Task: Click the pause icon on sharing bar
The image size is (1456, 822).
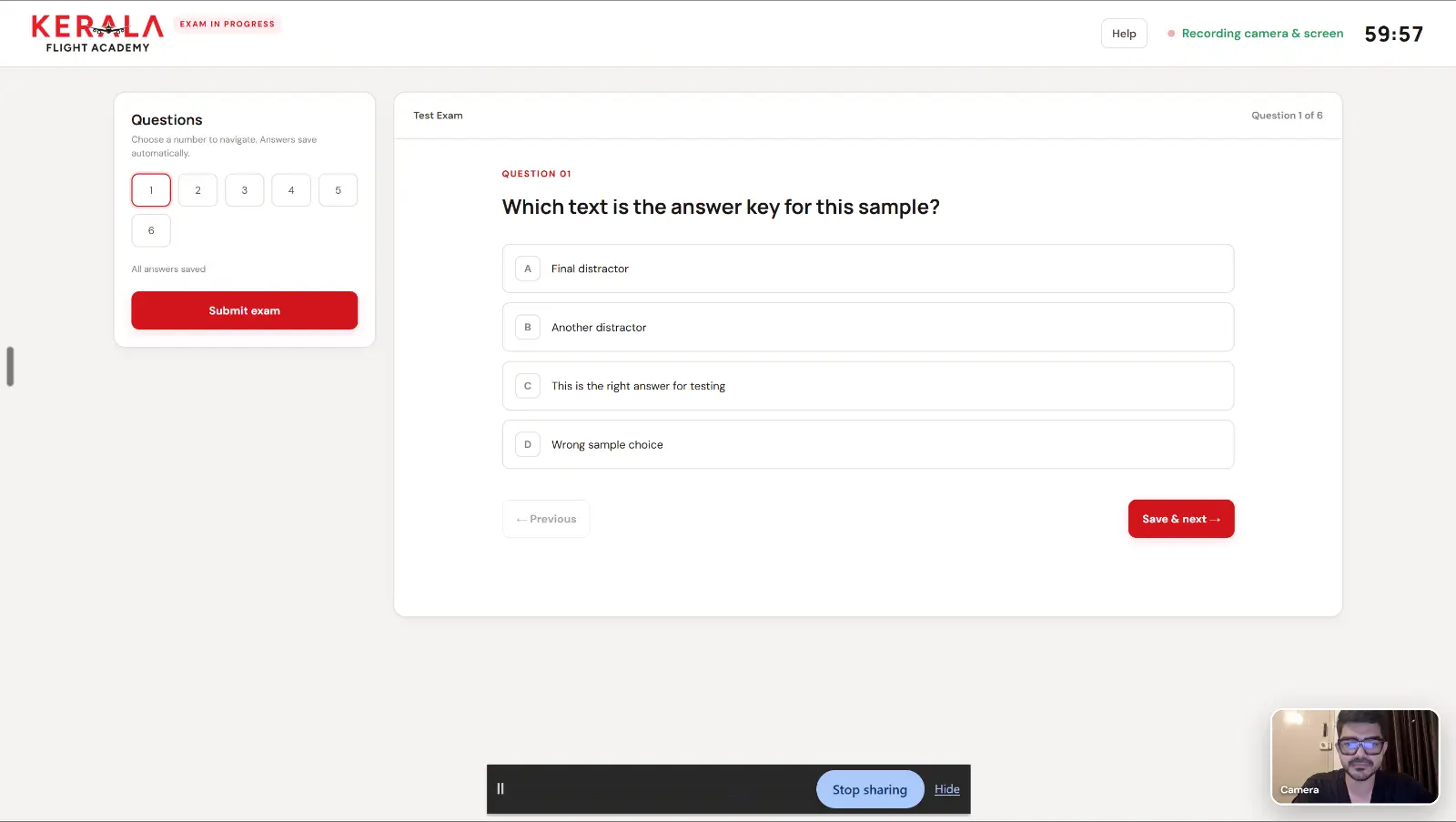Action: (x=500, y=789)
